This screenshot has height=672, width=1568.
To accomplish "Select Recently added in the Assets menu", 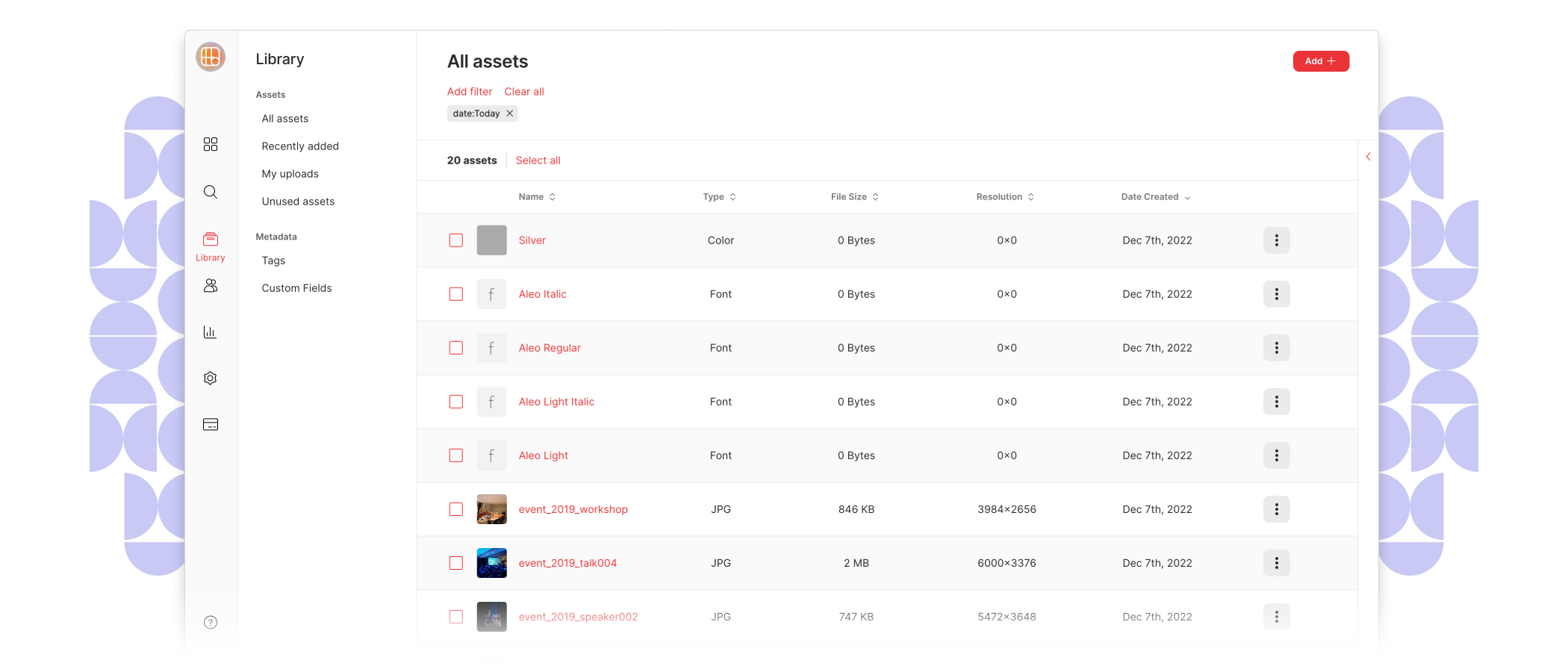I will click(x=300, y=146).
